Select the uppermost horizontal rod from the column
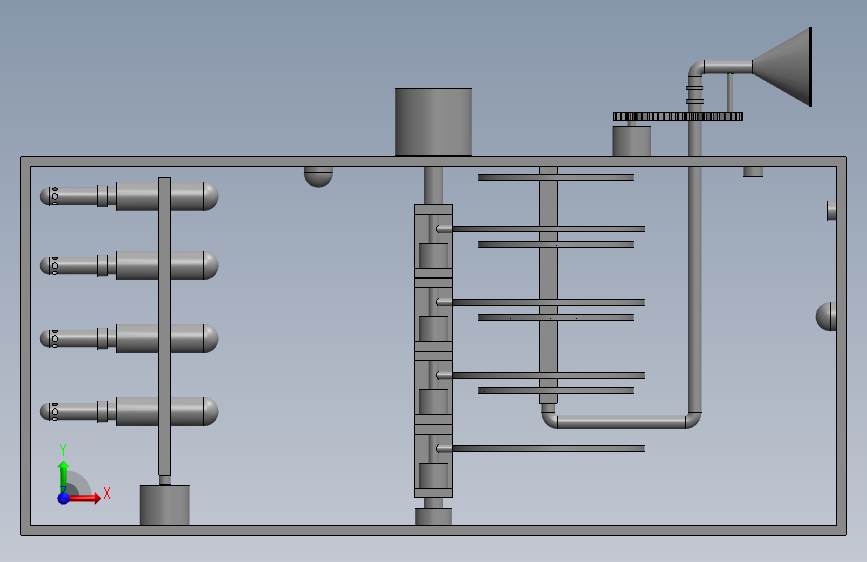The width and height of the screenshot is (867, 562). click(x=541, y=228)
